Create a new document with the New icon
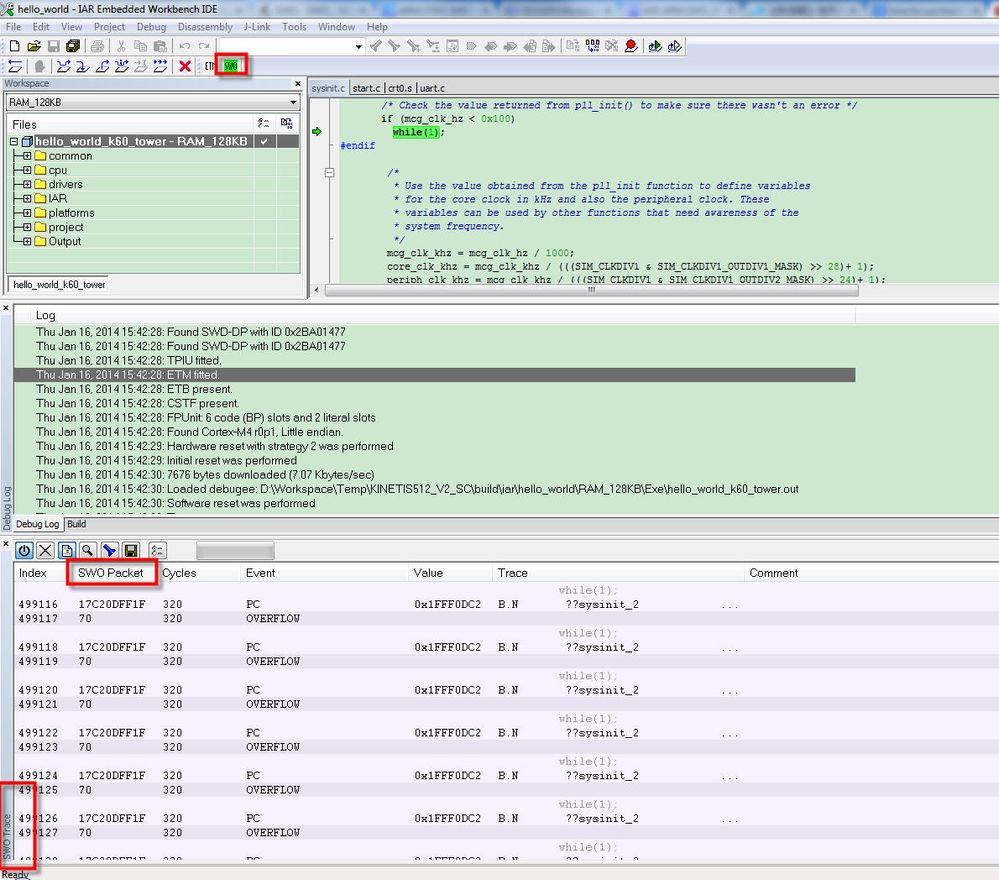 pos(15,46)
